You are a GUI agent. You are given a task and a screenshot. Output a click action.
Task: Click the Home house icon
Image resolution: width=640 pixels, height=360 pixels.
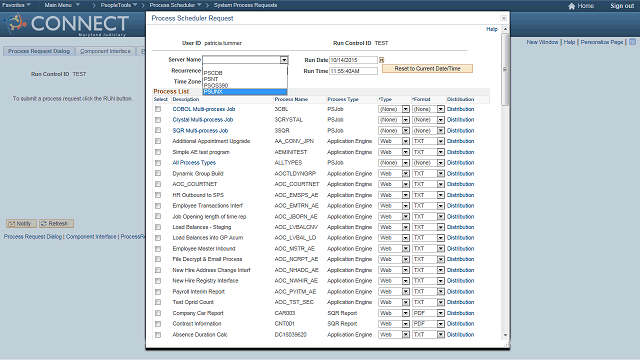tap(571, 6)
